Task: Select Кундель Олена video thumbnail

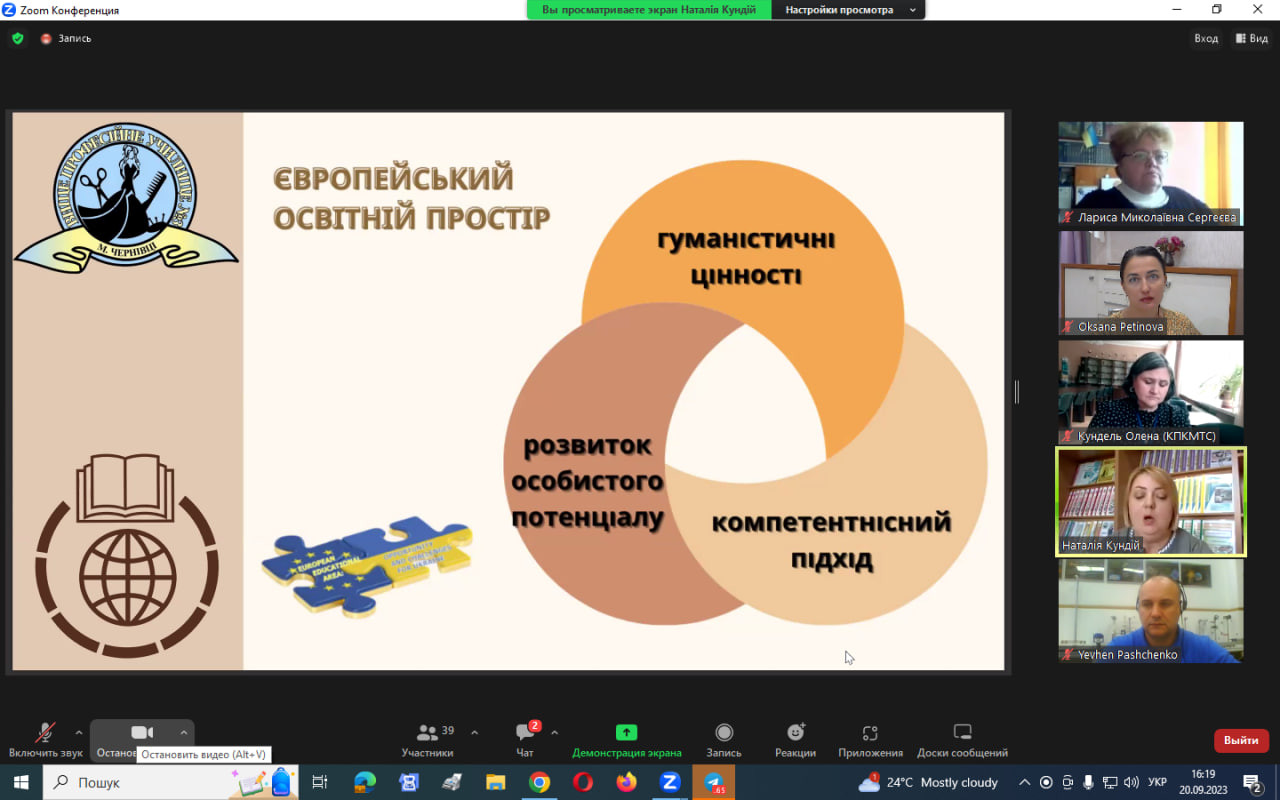Action: (x=1151, y=392)
